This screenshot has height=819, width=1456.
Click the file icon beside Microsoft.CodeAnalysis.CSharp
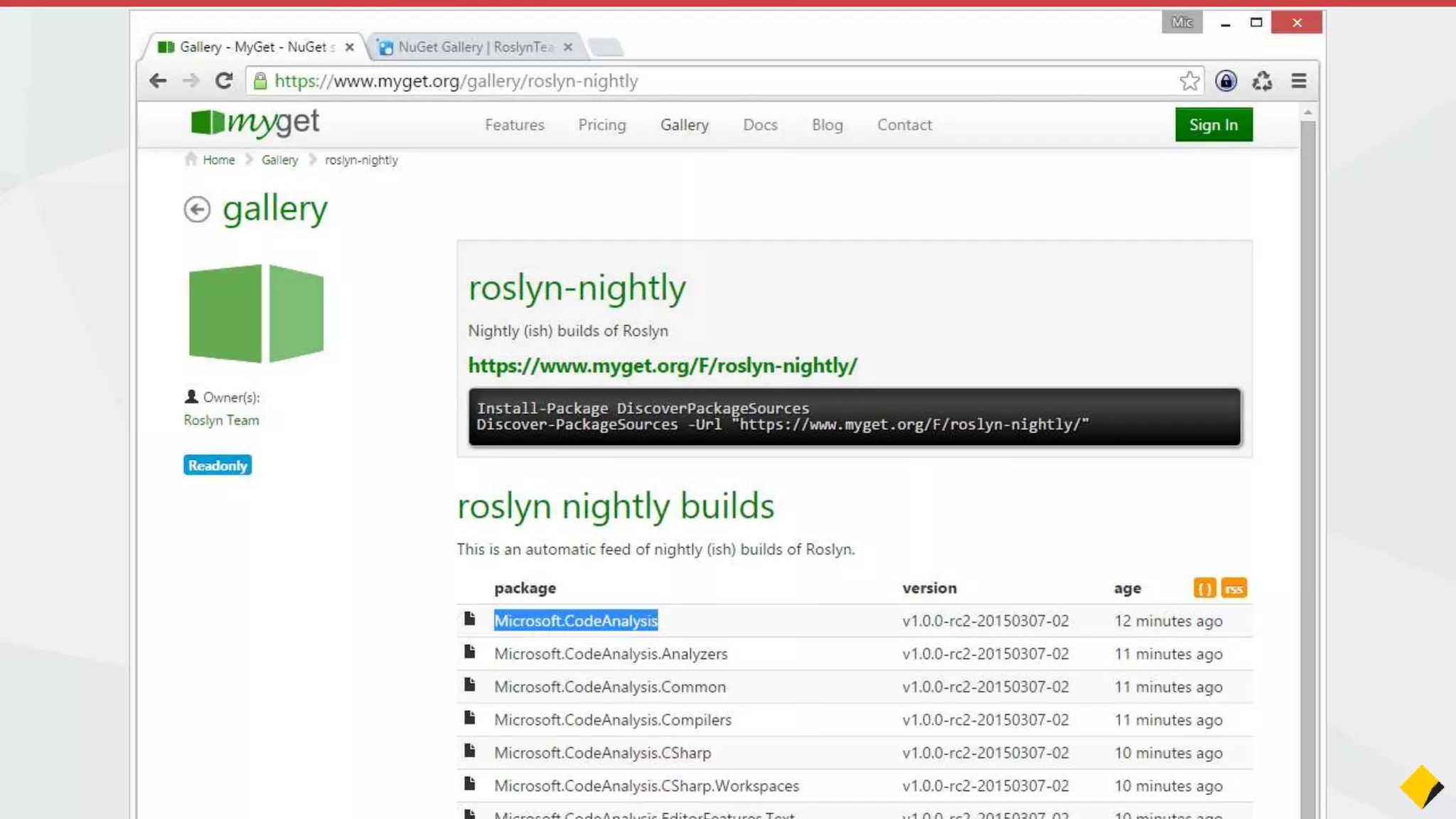point(469,750)
